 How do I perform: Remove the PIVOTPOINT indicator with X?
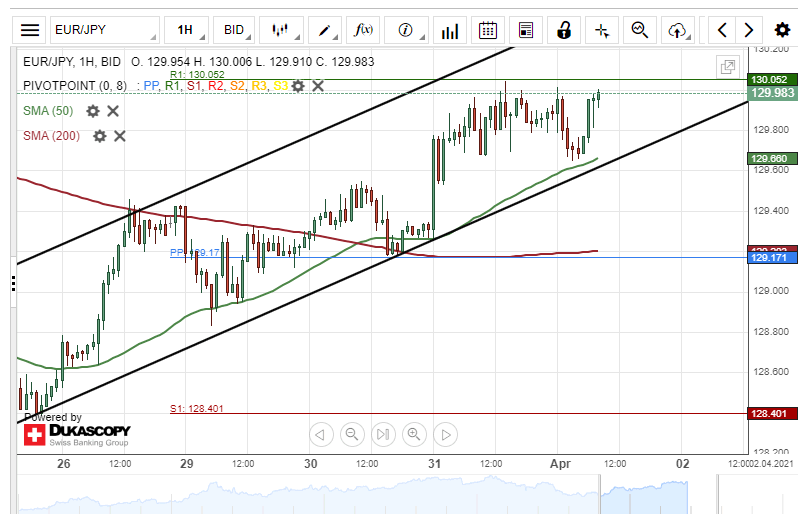point(318,86)
